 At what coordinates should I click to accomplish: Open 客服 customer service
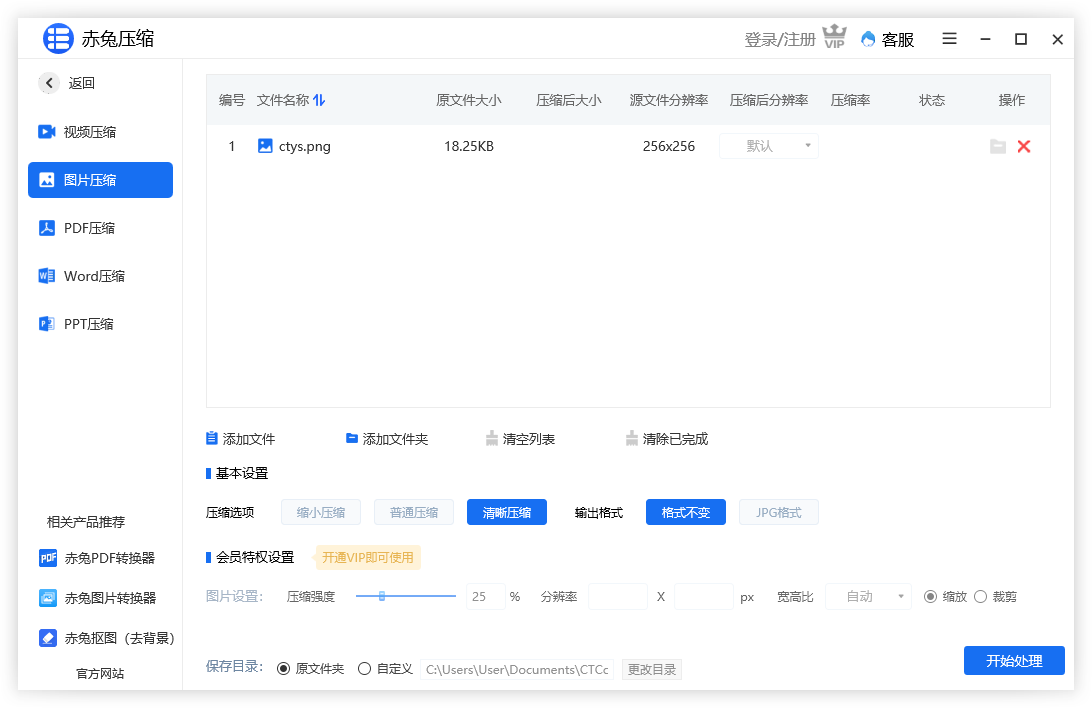pyautogui.click(x=887, y=39)
